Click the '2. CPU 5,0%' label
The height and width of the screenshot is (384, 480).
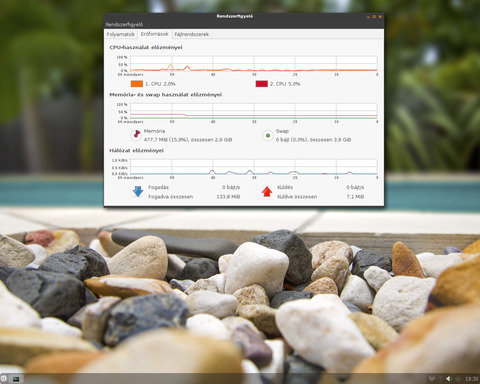point(285,84)
